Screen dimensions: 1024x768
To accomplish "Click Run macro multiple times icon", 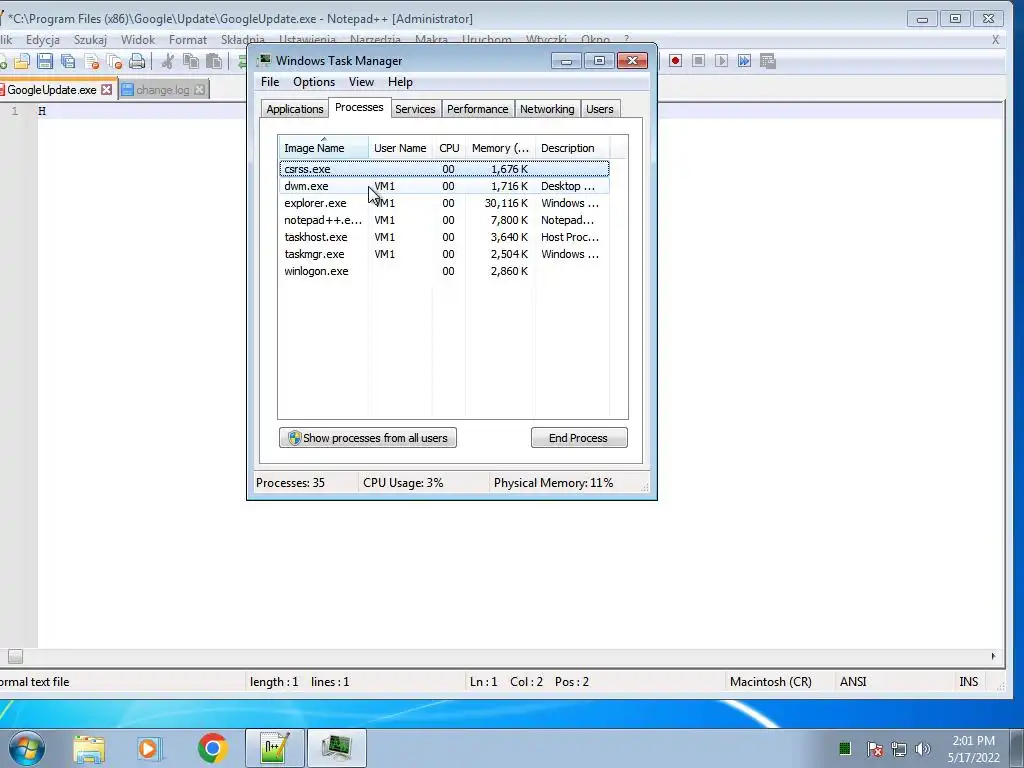I will (x=744, y=61).
